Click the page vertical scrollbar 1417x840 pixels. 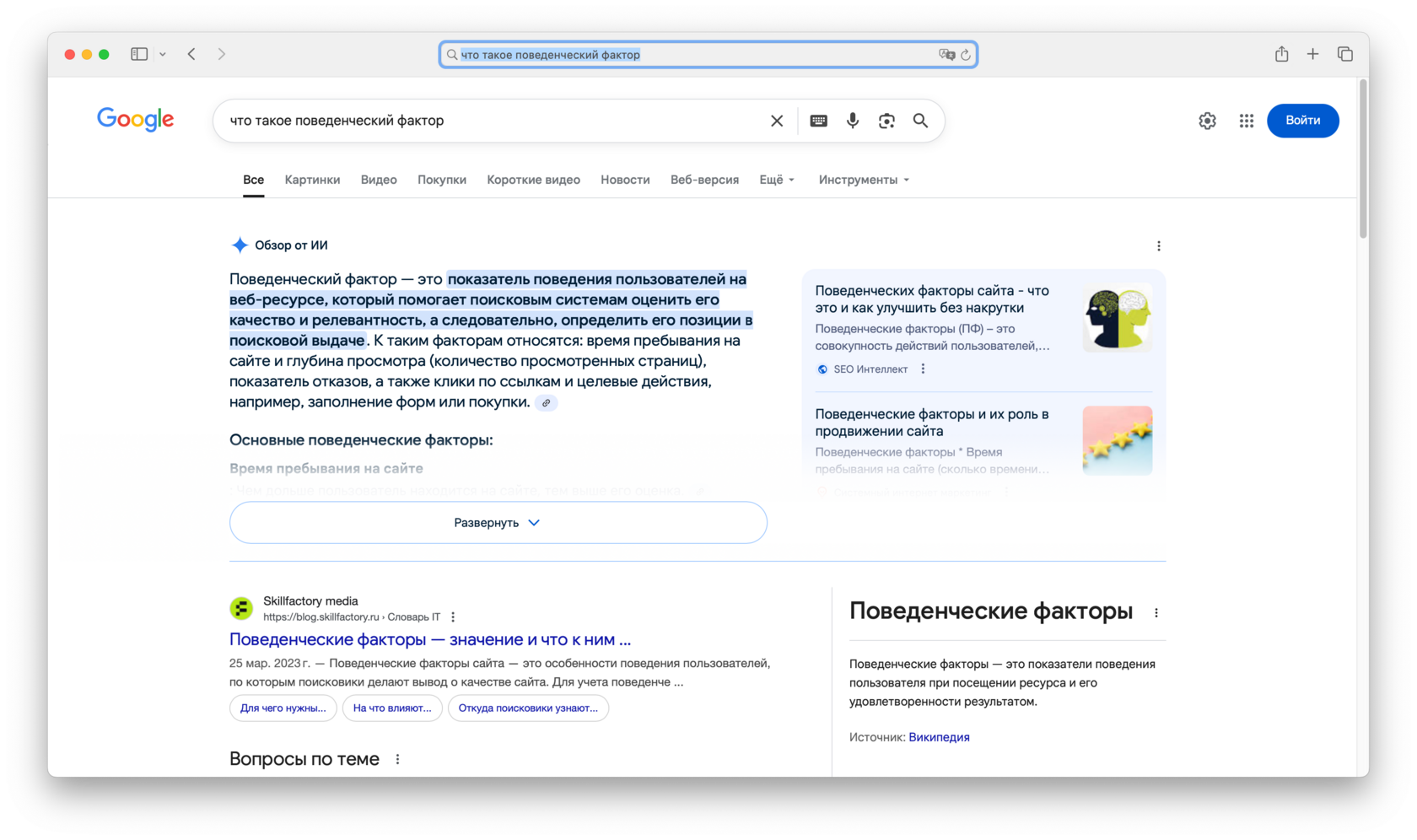click(1363, 160)
